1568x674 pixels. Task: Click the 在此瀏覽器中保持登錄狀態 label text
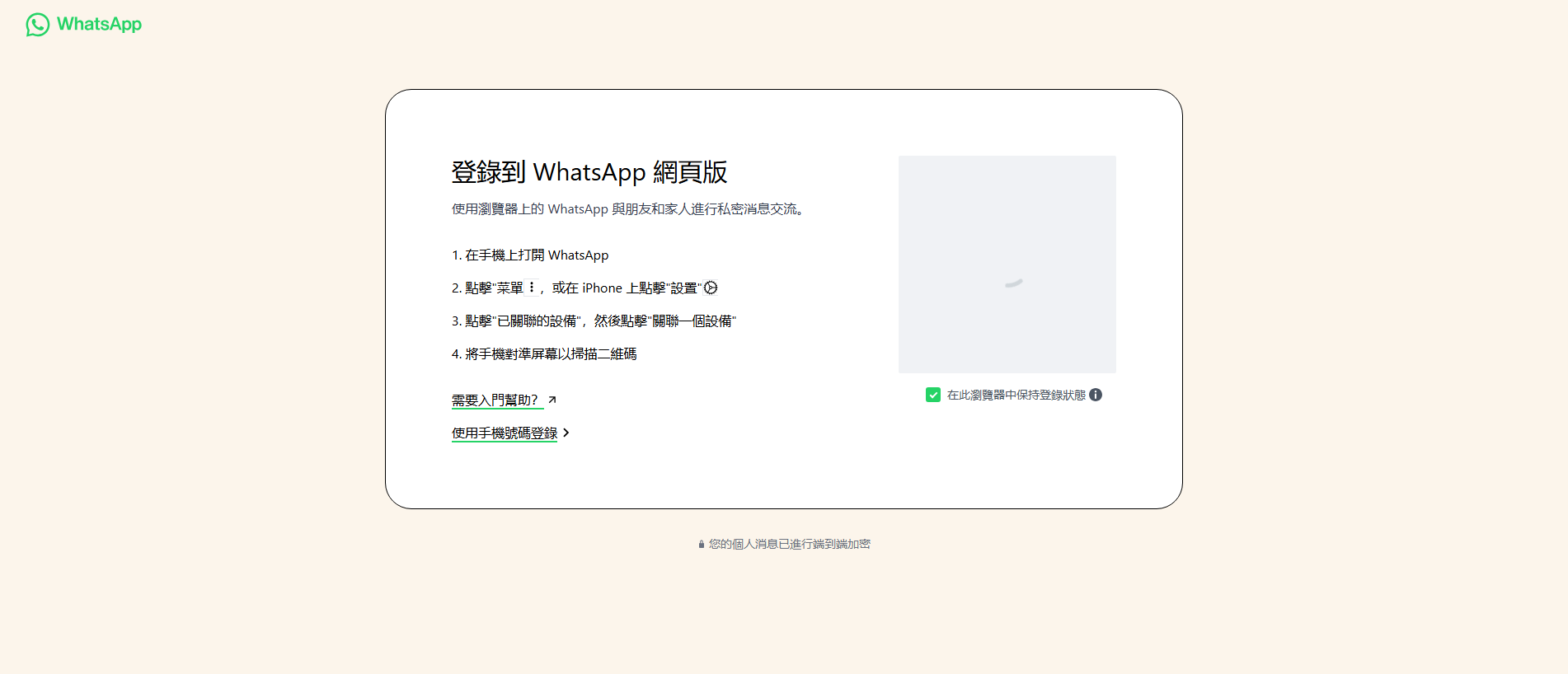point(1016,395)
